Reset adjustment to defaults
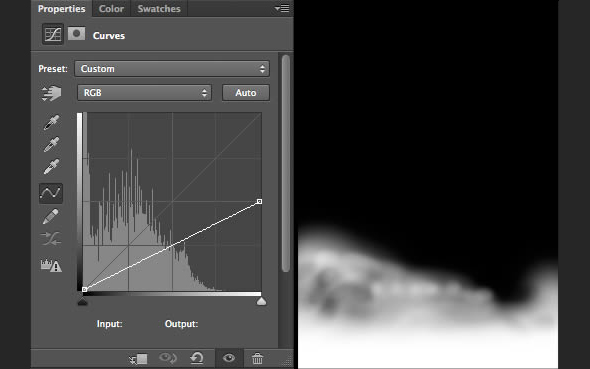Image resolution: width=590 pixels, height=369 pixels. [197, 358]
